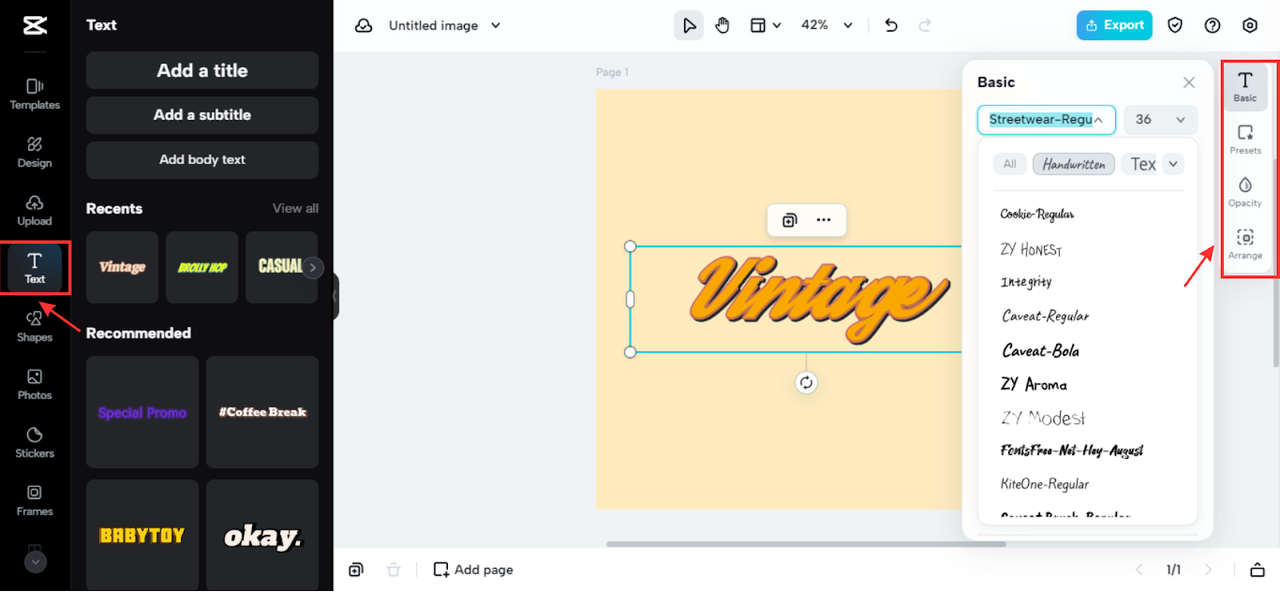Open the CapCut home logo
The image size is (1280, 595).
[35, 25]
